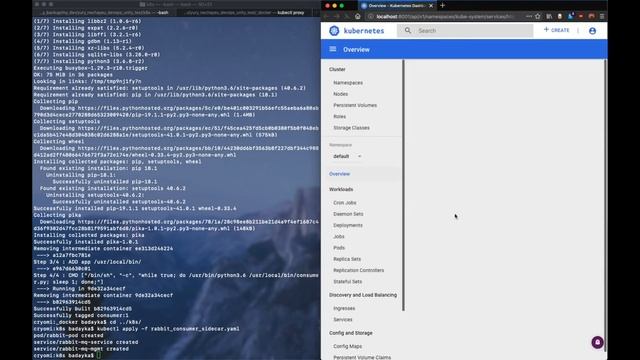The image size is (640, 360).
Task: Open Config Maps in the sidebar
Action: click(347, 347)
